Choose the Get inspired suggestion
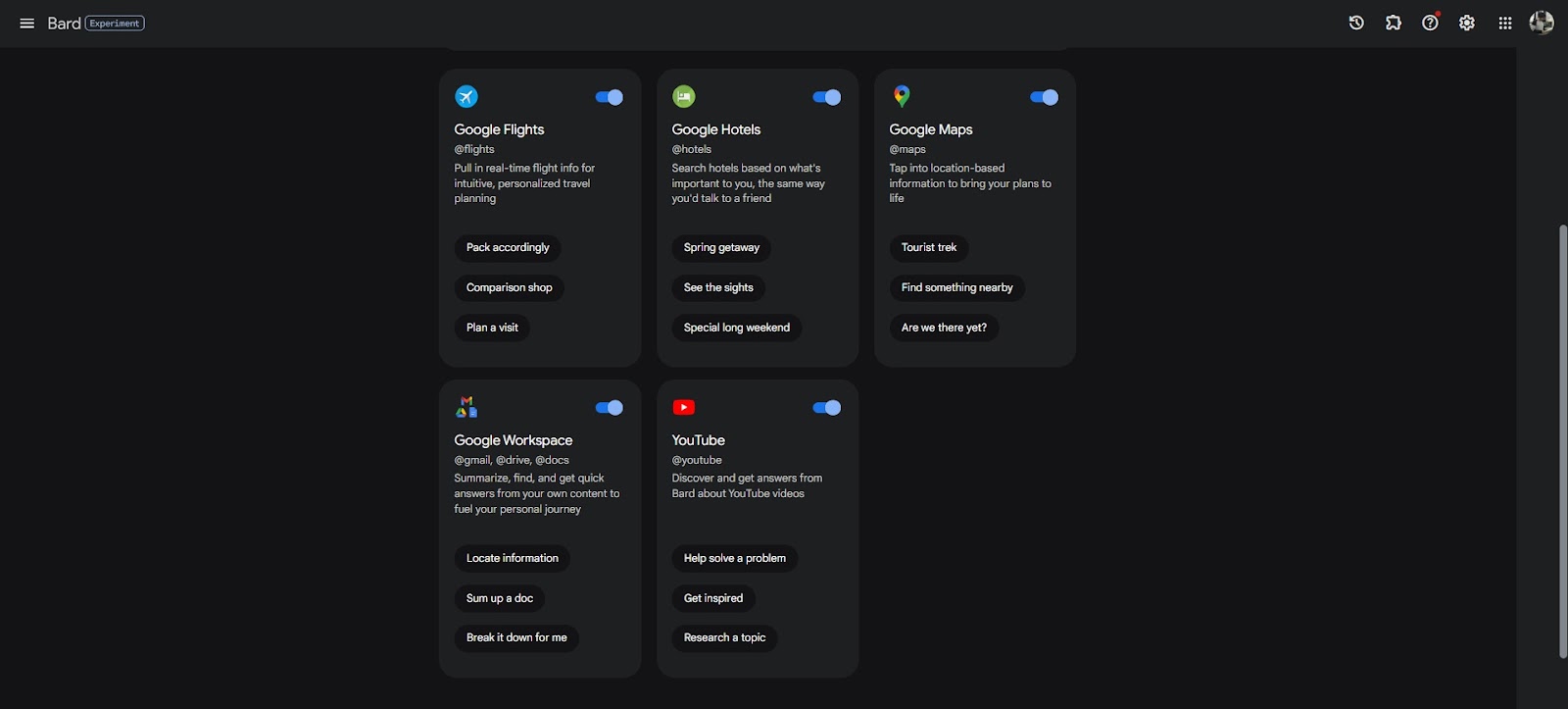The image size is (1568, 709). (x=713, y=598)
